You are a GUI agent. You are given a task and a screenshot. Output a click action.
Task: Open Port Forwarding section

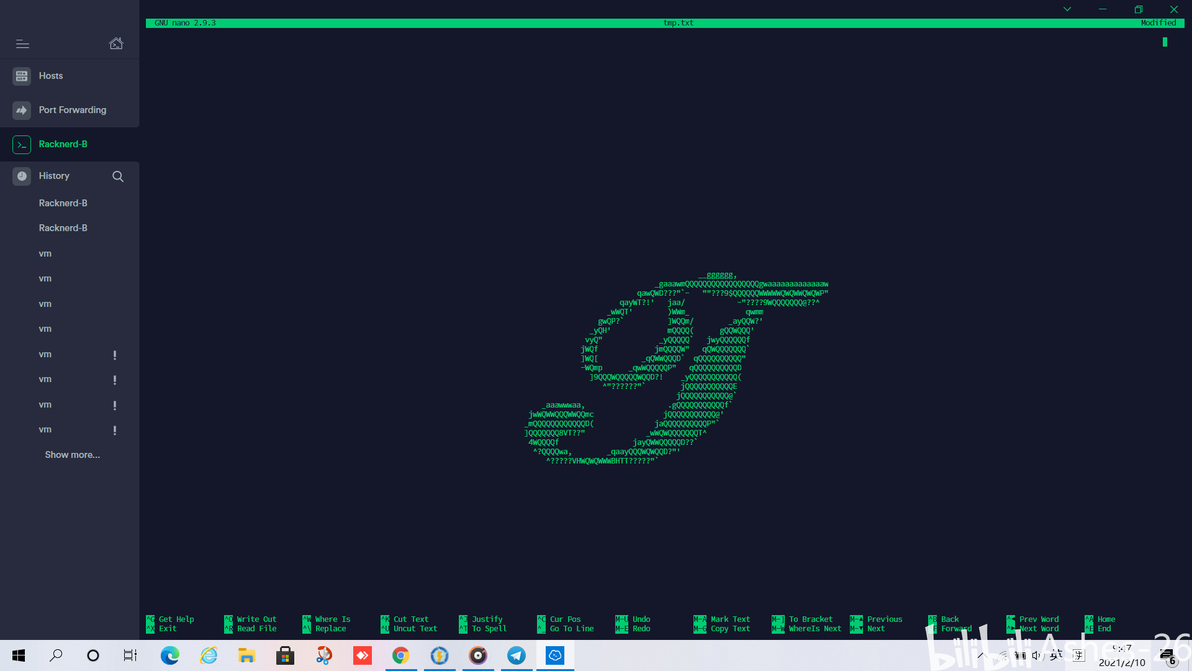point(69,110)
